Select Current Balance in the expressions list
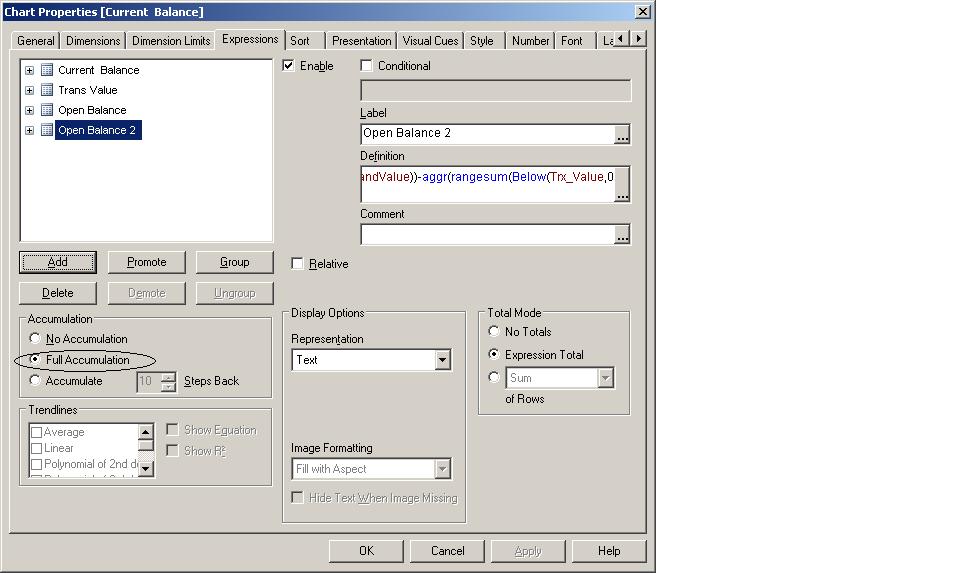The image size is (960, 573). coord(99,70)
